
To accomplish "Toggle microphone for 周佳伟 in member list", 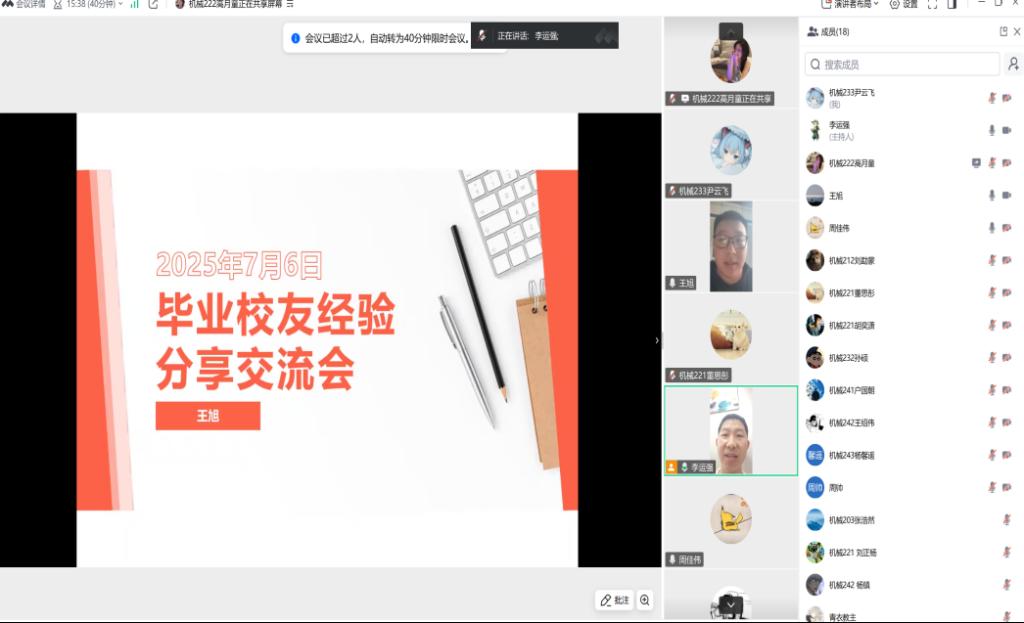I will [x=992, y=228].
